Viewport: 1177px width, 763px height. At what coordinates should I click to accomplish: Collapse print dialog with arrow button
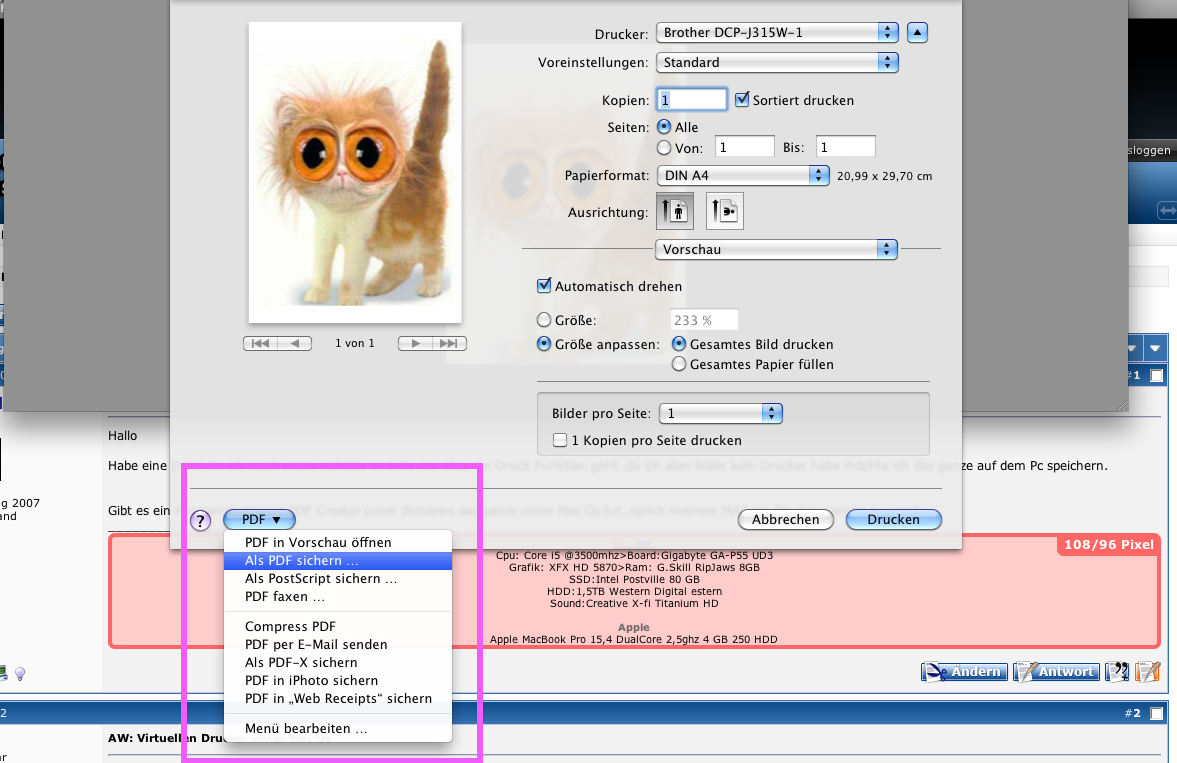917,32
